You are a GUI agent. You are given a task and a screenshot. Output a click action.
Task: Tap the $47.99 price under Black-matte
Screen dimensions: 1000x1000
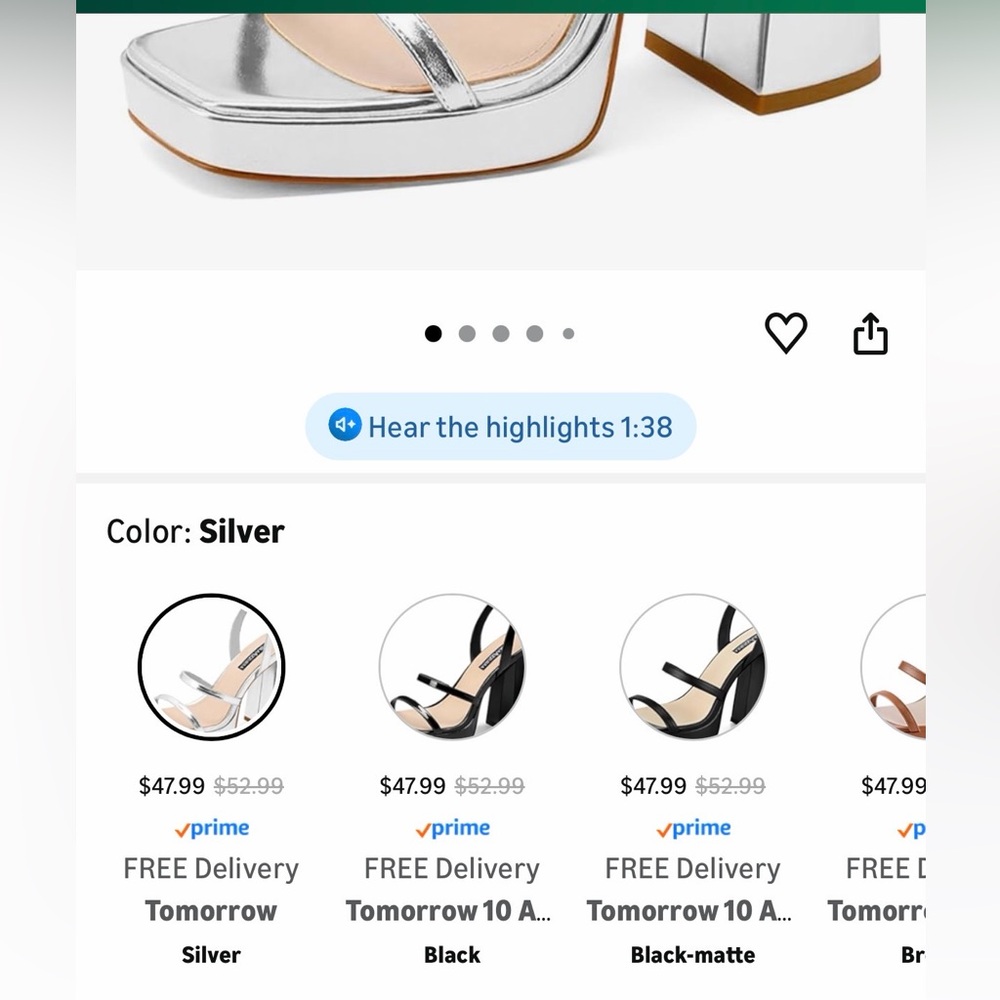click(653, 786)
